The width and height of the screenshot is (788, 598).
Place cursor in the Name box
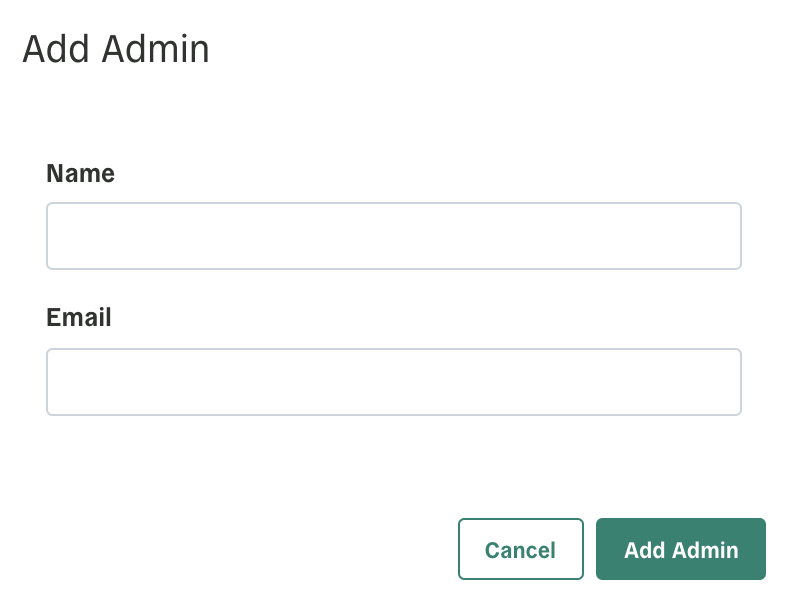pyautogui.click(x=393, y=236)
